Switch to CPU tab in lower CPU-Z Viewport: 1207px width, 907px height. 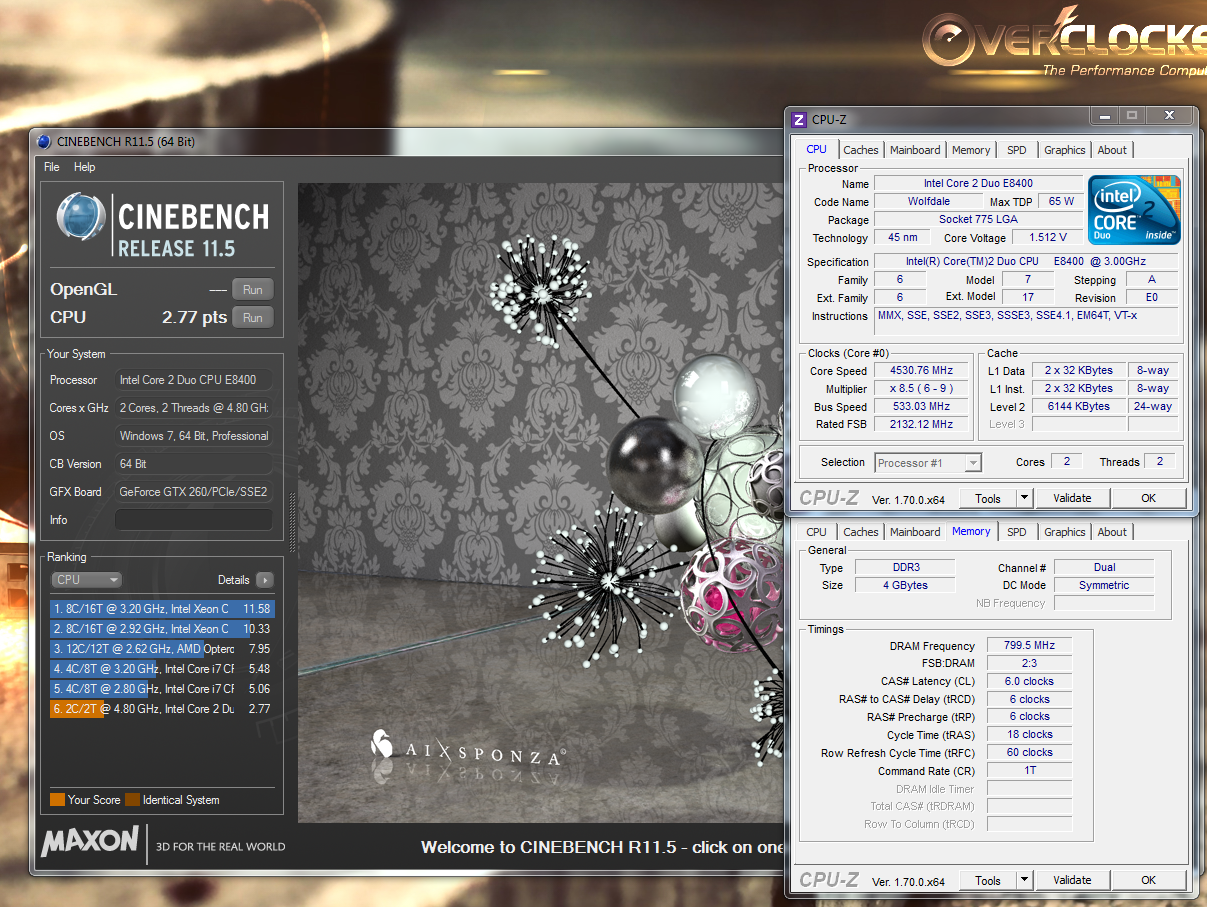(817, 532)
